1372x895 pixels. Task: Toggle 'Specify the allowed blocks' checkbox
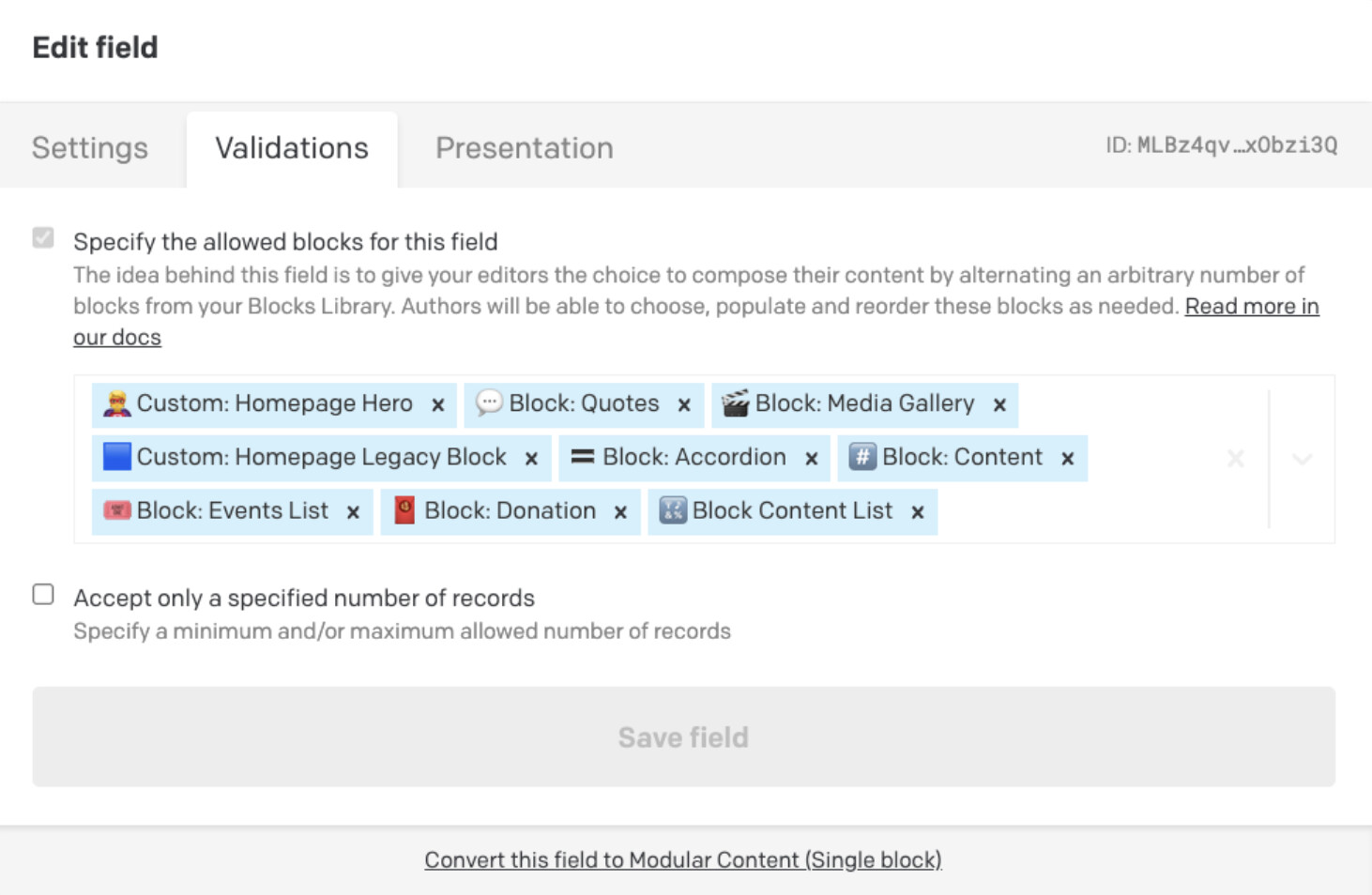pyautogui.click(x=43, y=238)
